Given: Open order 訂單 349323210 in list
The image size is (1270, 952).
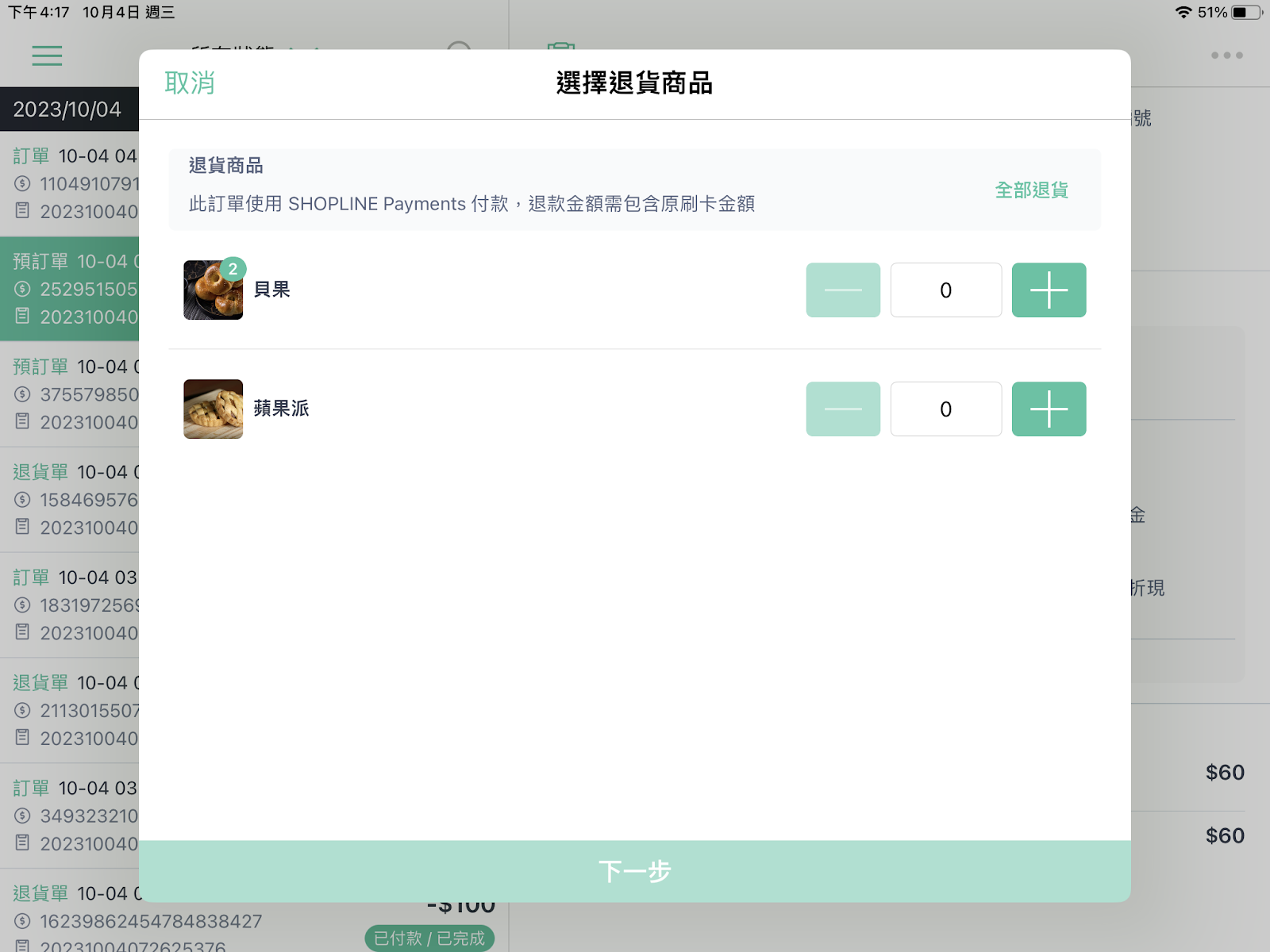Looking at the screenshot, I should tap(70, 816).
